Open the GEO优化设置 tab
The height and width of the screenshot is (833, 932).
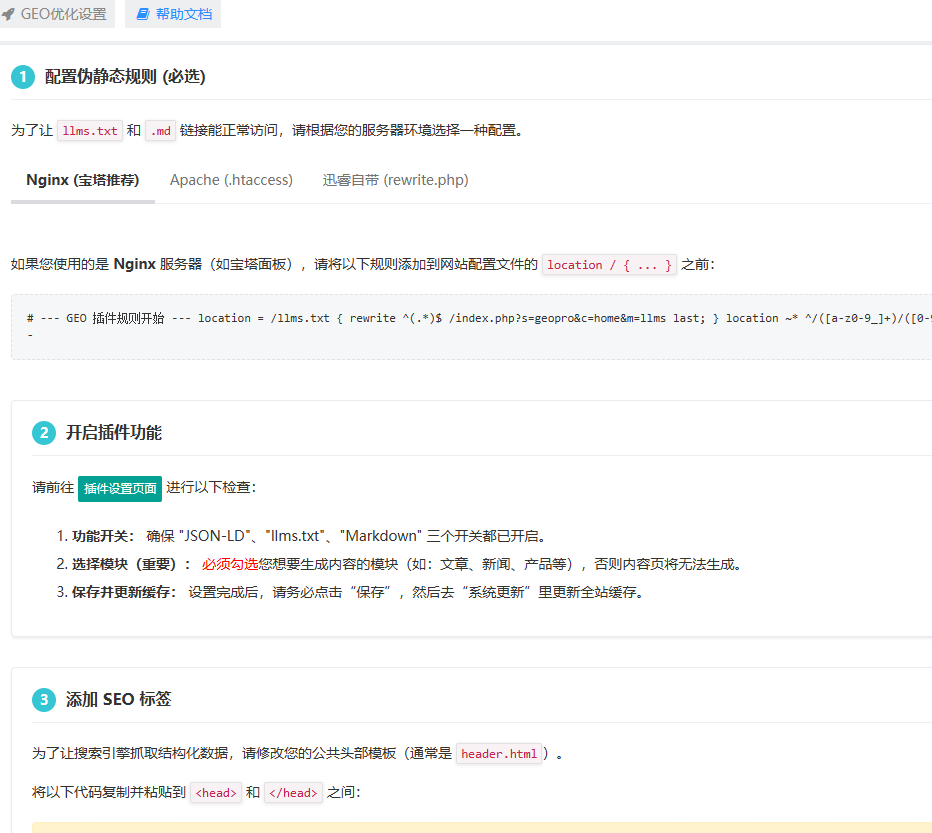tap(62, 14)
